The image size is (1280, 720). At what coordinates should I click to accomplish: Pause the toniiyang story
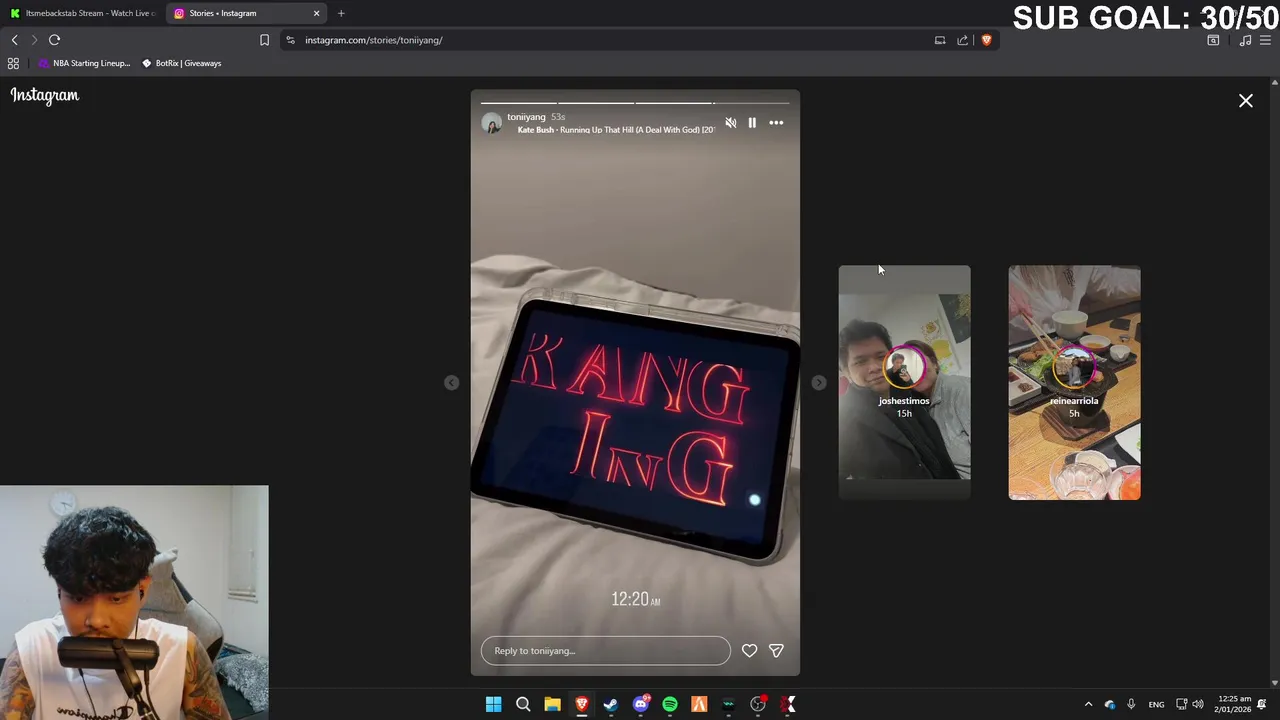pyautogui.click(x=752, y=123)
